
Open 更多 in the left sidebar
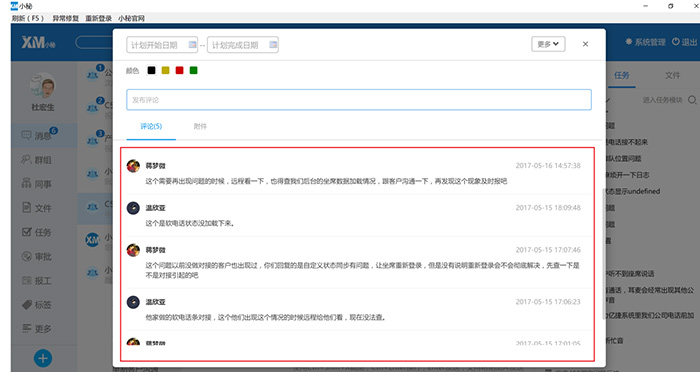pyautogui.click(x=37, y=329)
